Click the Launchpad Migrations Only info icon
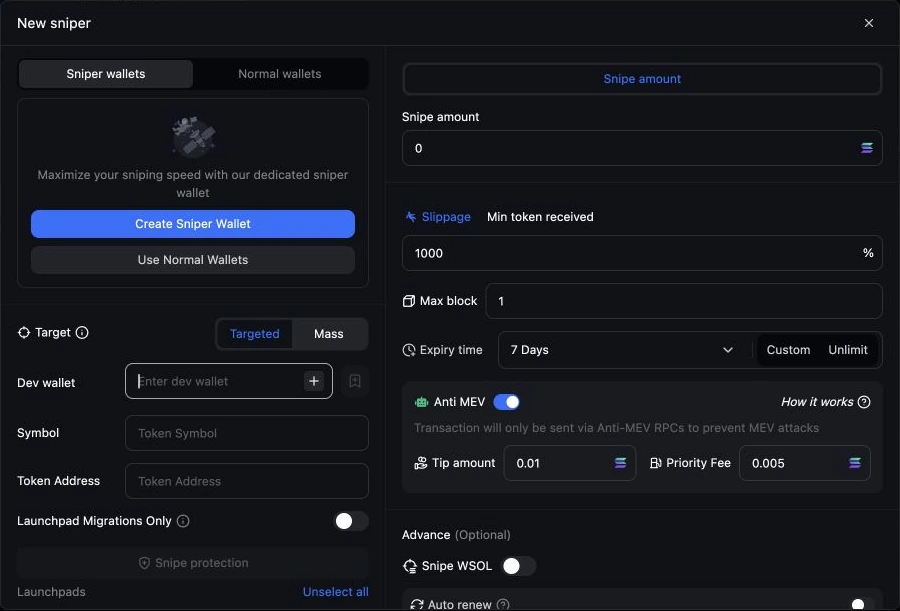The width and height of the screenshot is (900, 611). [183, 521]
